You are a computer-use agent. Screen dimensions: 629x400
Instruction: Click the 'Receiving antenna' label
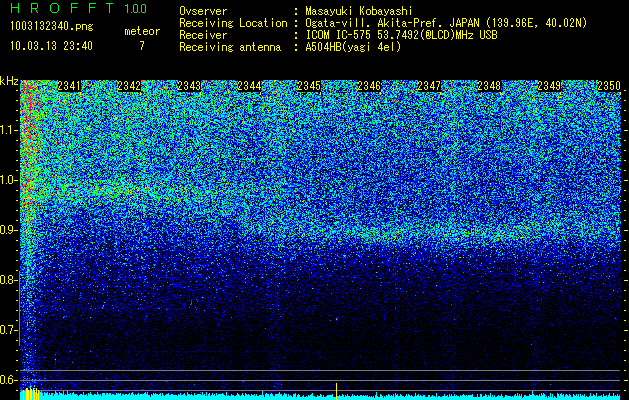(x=230, y=47)
